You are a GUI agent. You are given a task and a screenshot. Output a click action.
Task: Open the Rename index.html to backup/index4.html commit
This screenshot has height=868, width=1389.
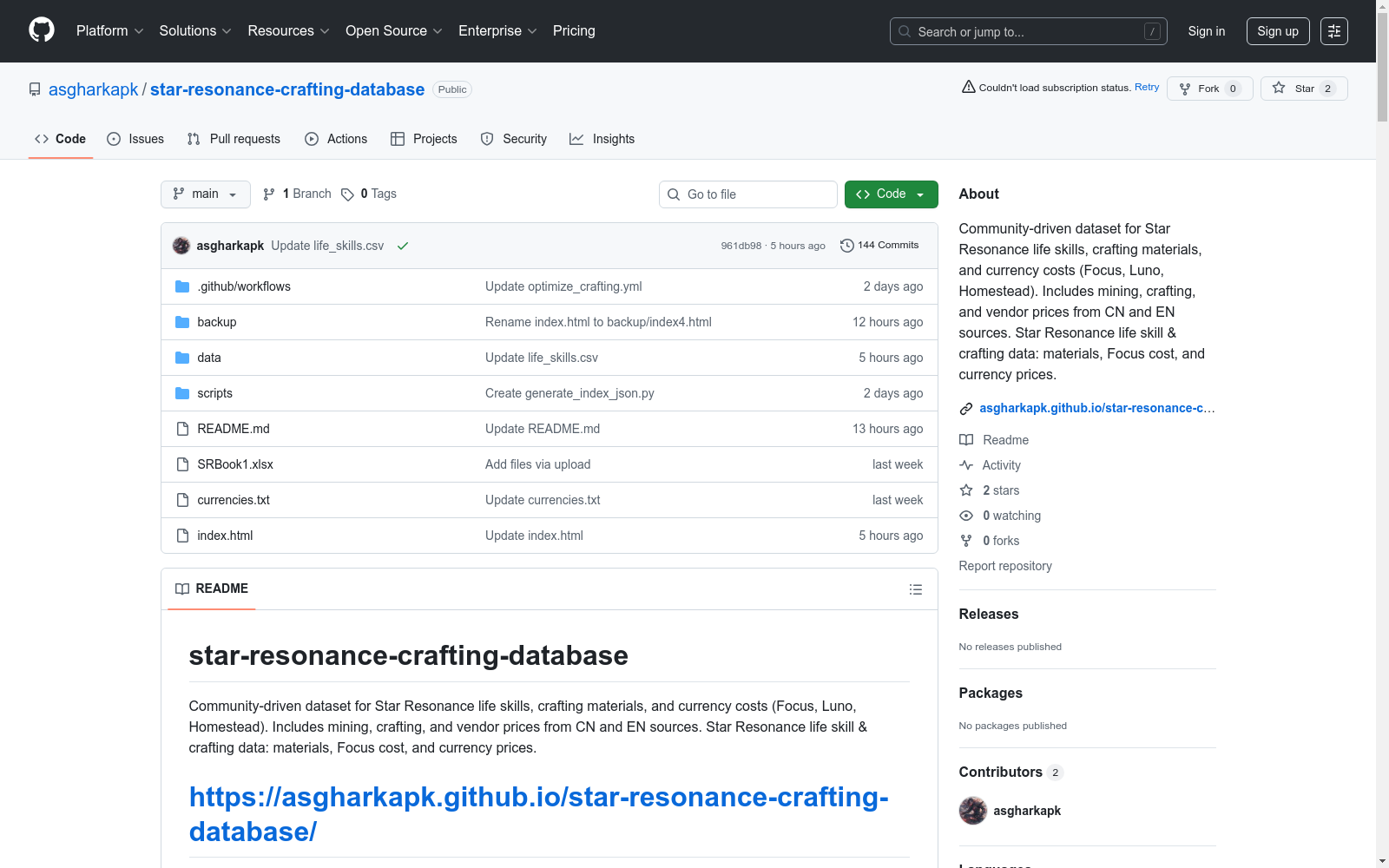598,322
